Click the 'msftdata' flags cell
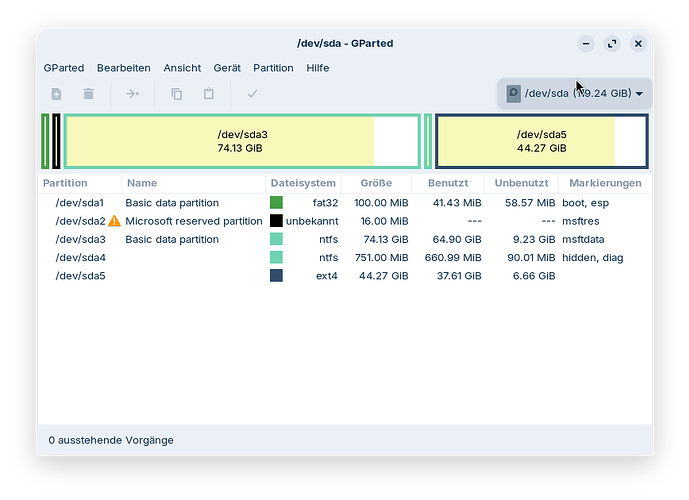689x500 pixels. [583, 239]
